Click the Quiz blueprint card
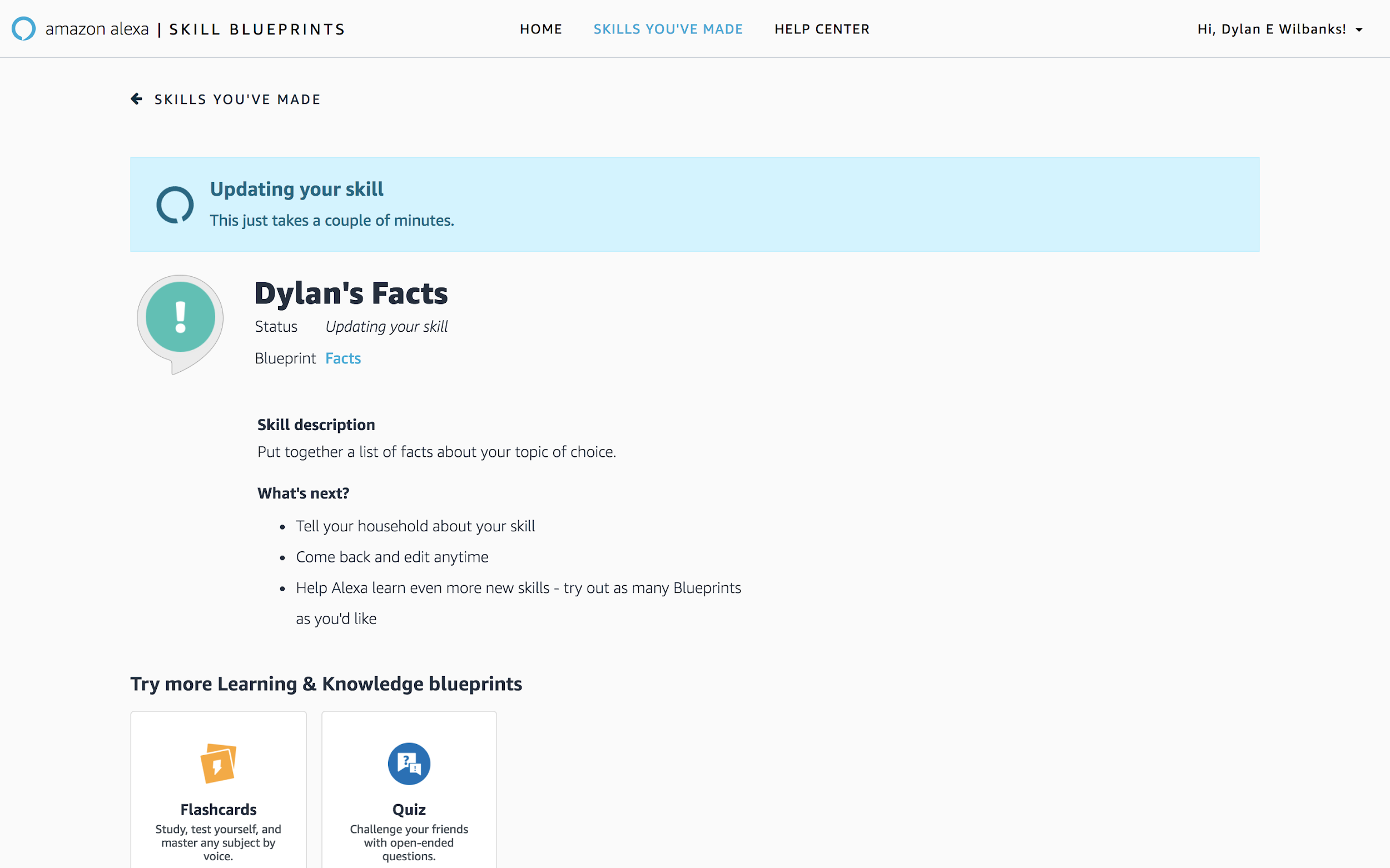This screenshot has width=1390, height=868. click(408, 790)
